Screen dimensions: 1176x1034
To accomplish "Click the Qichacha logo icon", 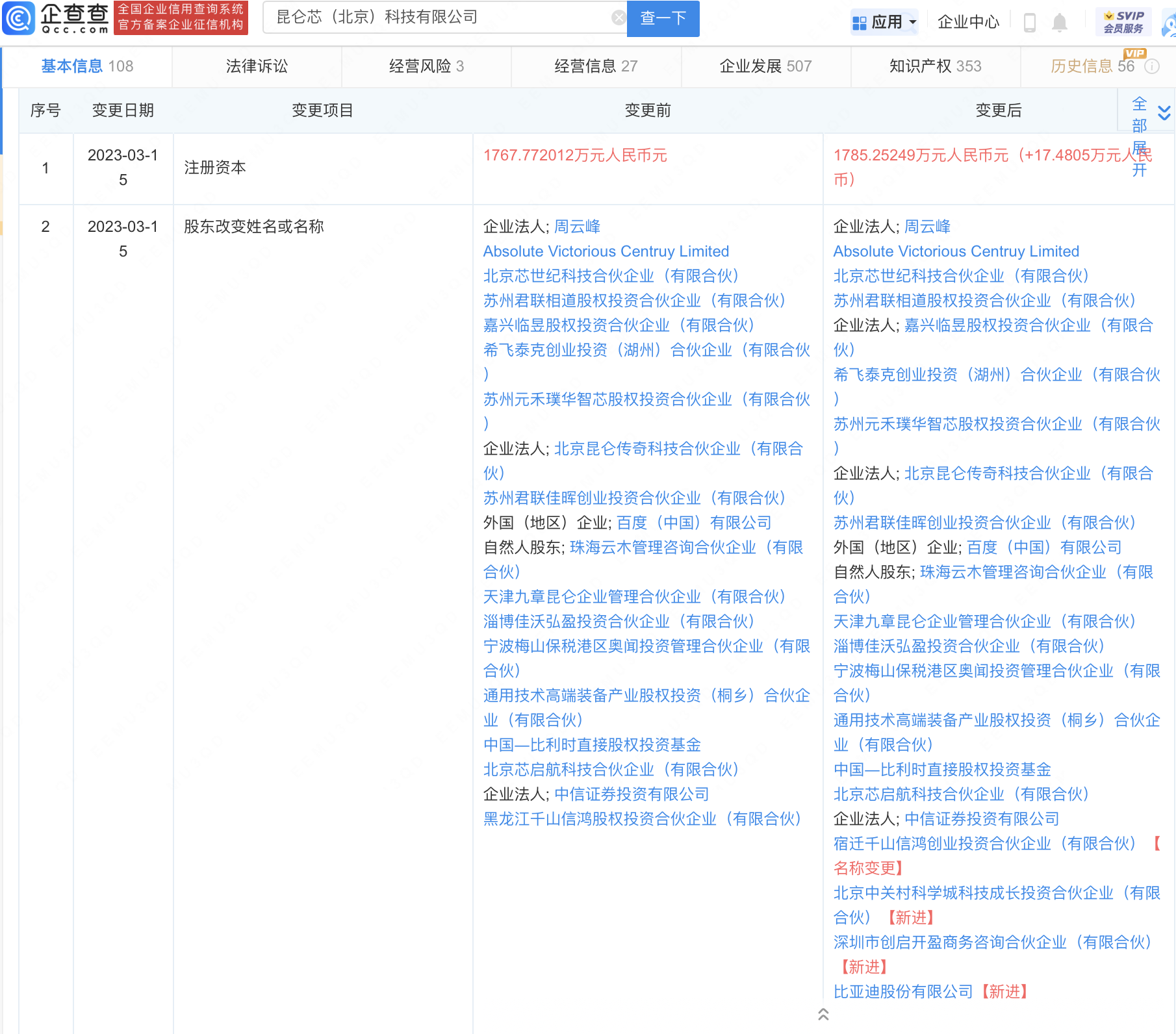I will click(x=19, y=18).
